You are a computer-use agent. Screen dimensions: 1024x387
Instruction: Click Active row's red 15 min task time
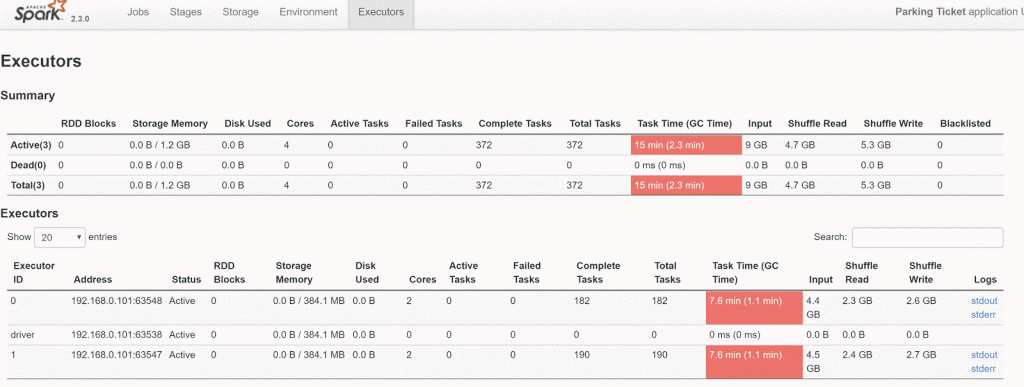686,145
